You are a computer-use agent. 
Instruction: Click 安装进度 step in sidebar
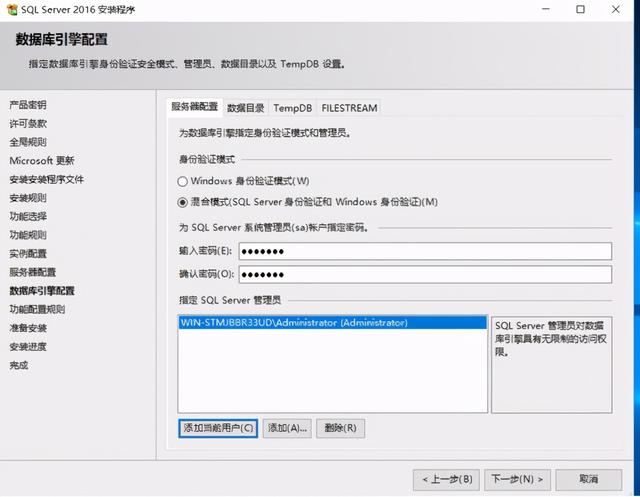pyautogui.click(x=28, y=347)
